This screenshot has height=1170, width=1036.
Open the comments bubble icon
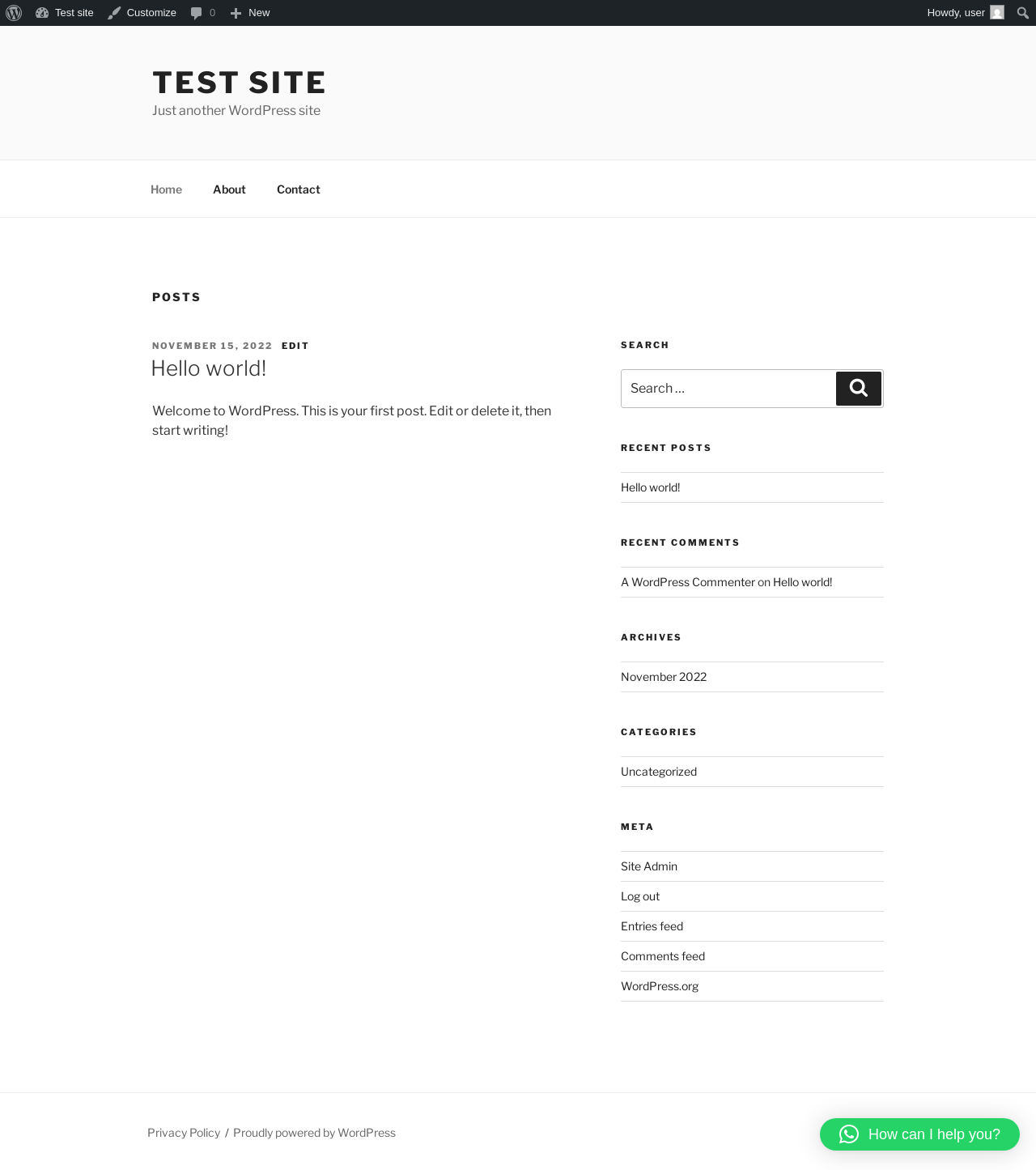(x=196, y=13)
